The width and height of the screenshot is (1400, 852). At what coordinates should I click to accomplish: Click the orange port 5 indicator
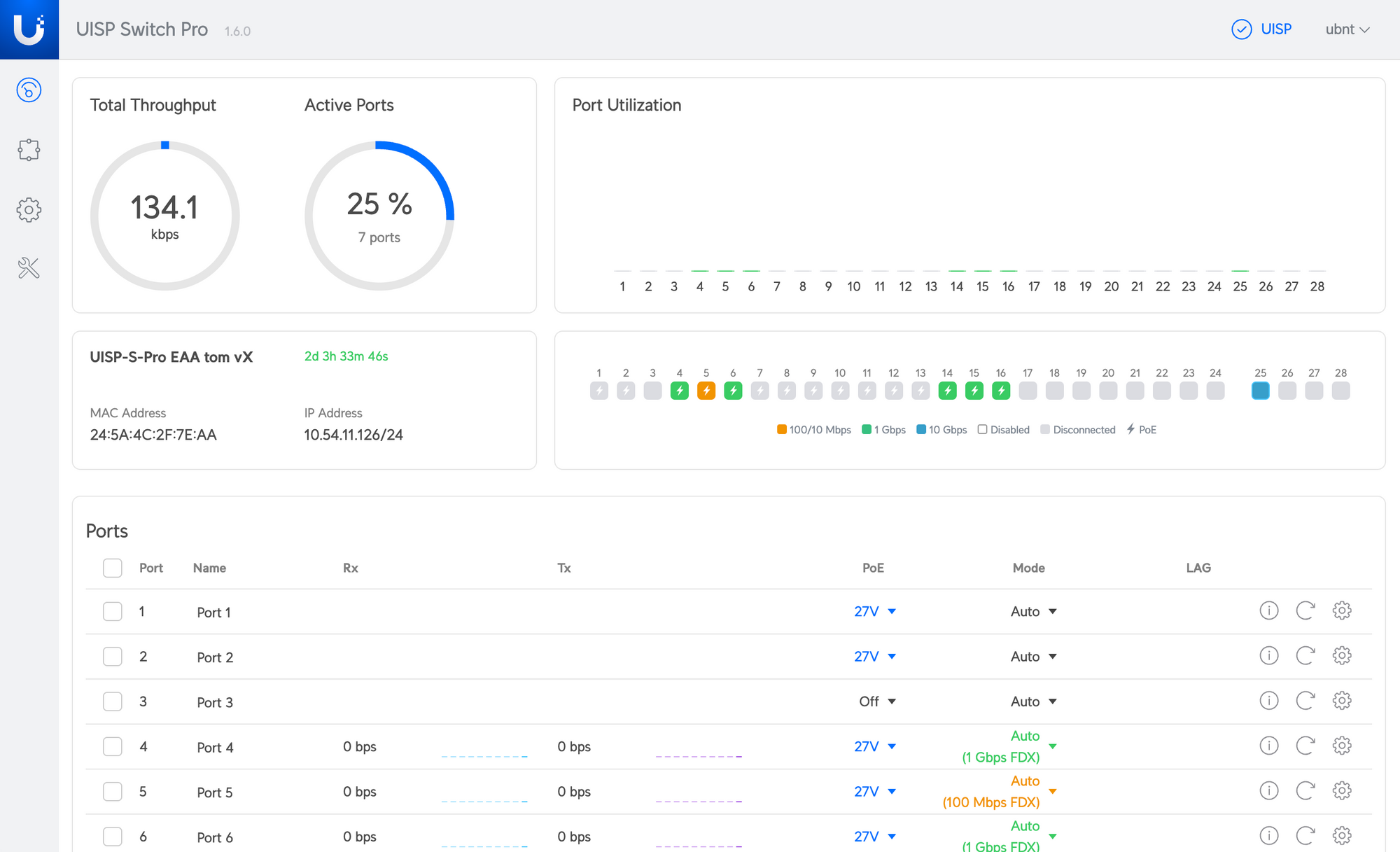[706, 391]
